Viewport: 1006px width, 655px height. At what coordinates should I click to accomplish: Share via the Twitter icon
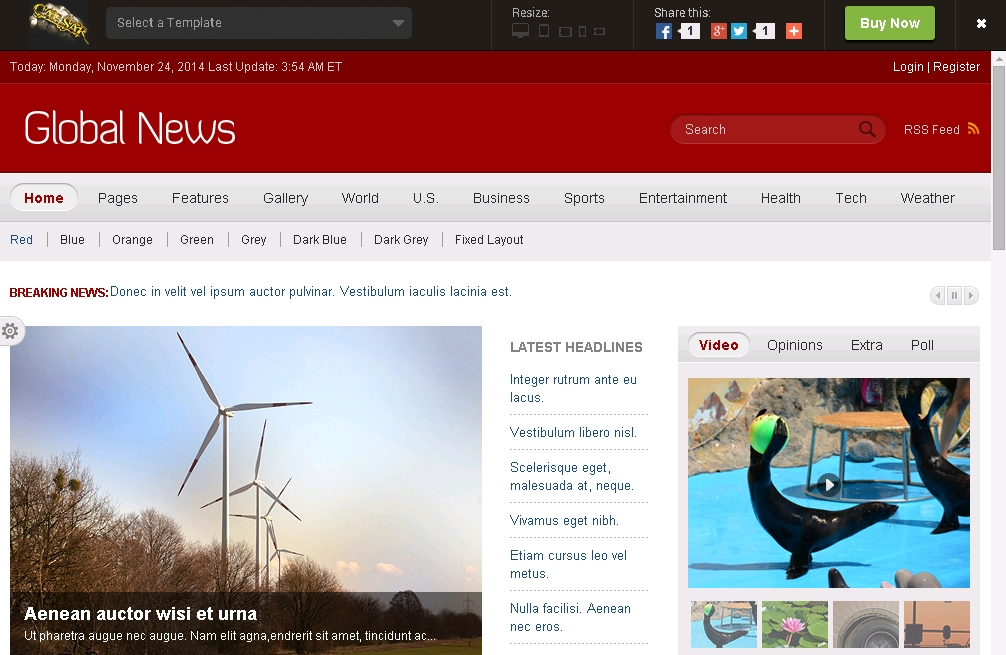coord(739,31)
